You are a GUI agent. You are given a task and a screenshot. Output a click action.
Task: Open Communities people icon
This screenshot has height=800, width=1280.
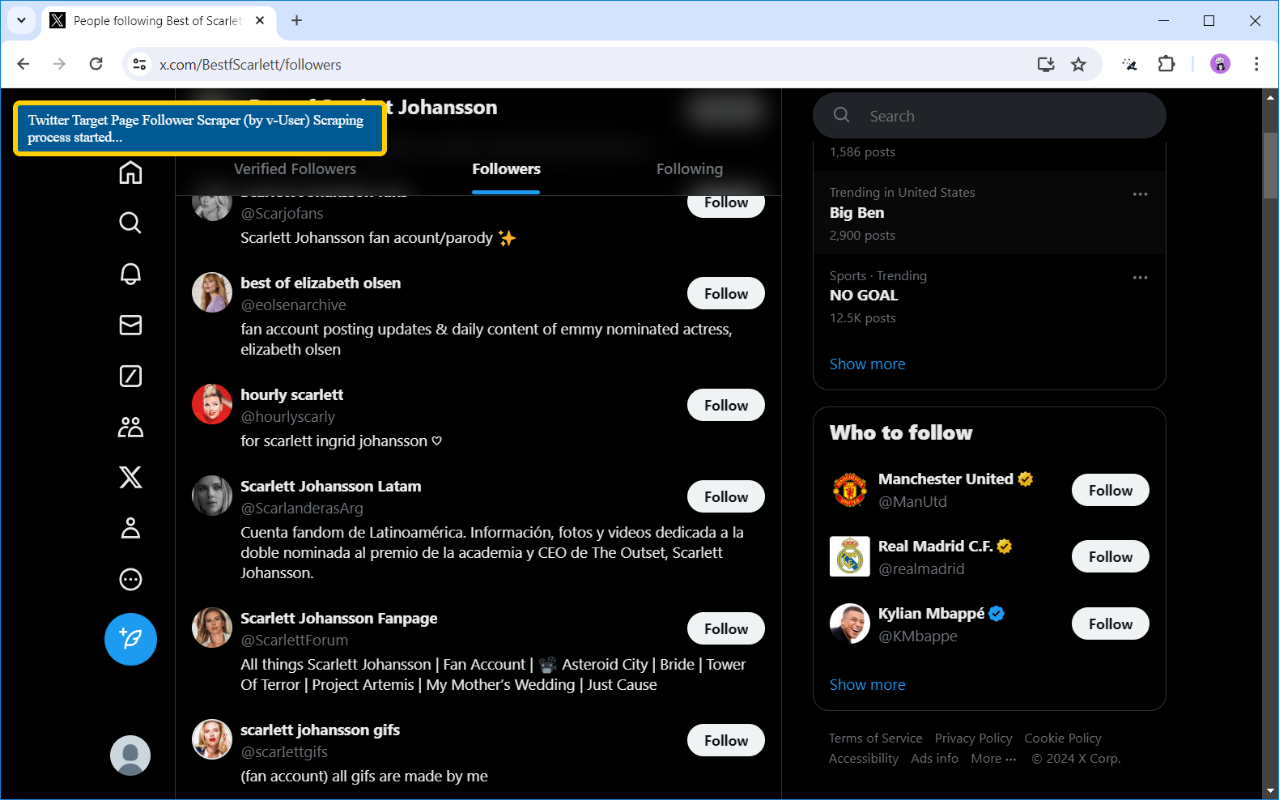[130, 427]
